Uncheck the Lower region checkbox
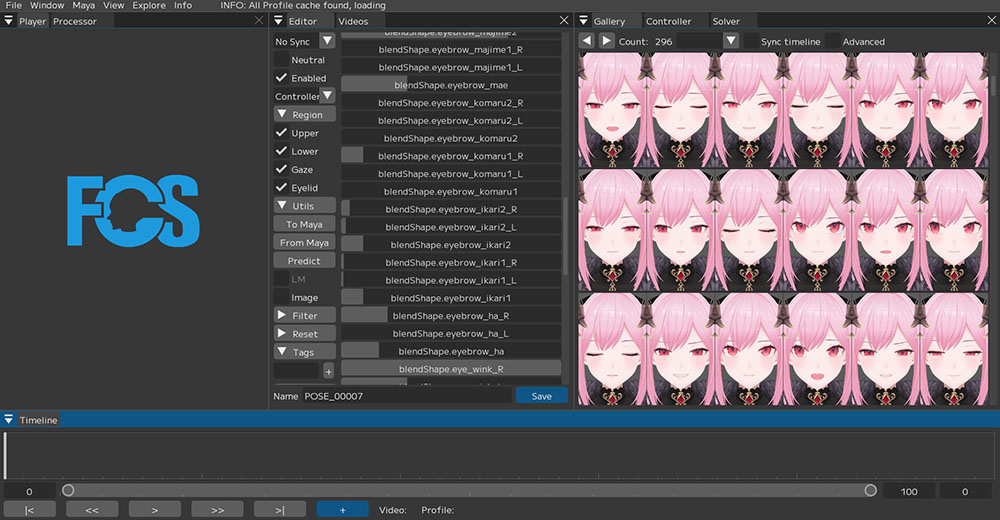Image resolution: width=1000 pixels, height=520 pixels. [281, 151]
